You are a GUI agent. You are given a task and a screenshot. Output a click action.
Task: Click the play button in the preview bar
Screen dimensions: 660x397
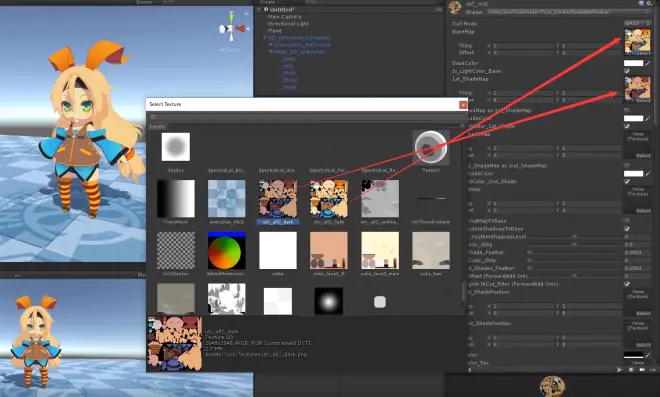coord(619,370)
